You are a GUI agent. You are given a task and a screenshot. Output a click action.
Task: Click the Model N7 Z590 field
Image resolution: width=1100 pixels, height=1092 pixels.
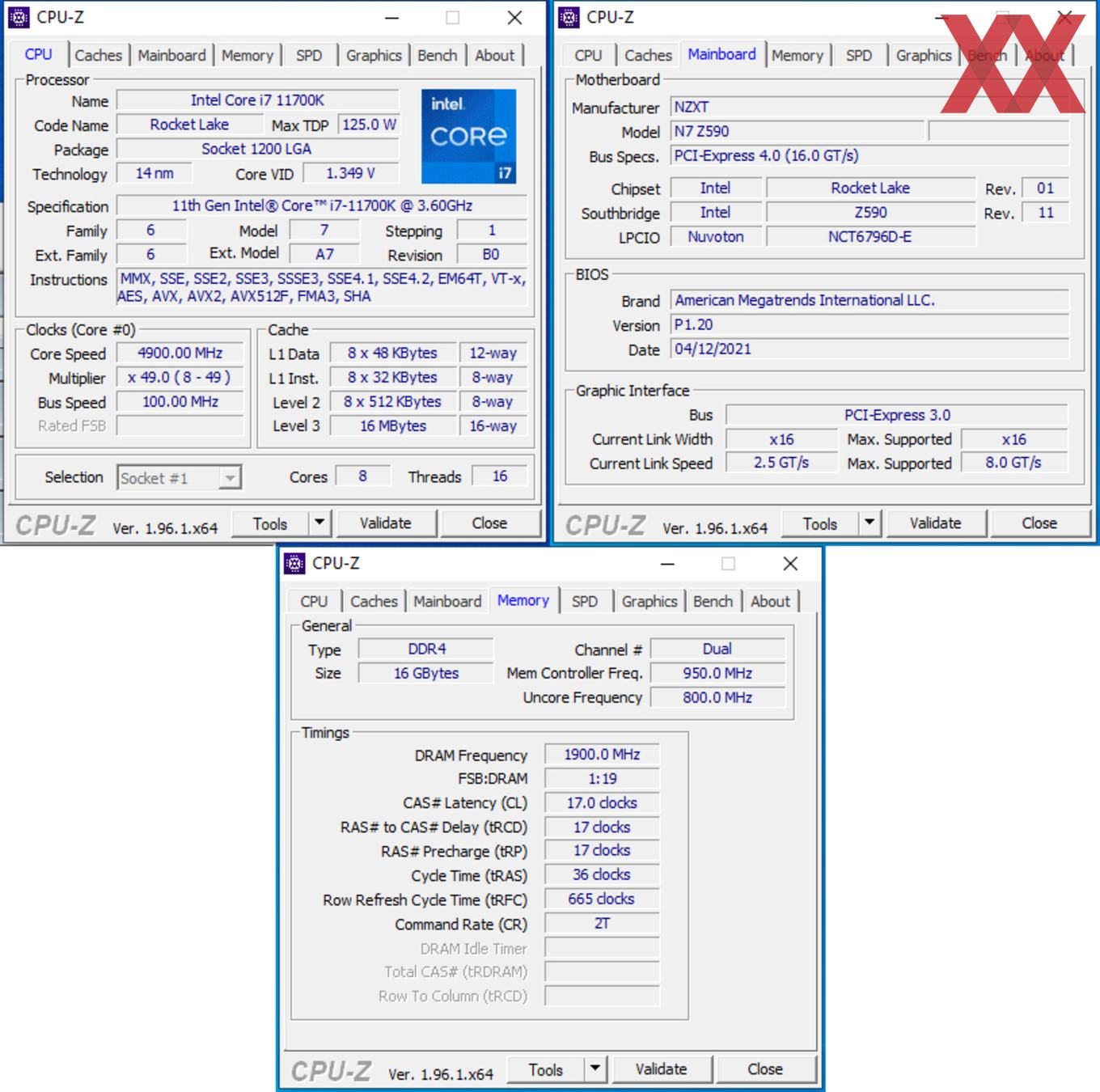[x=797, y=132]
